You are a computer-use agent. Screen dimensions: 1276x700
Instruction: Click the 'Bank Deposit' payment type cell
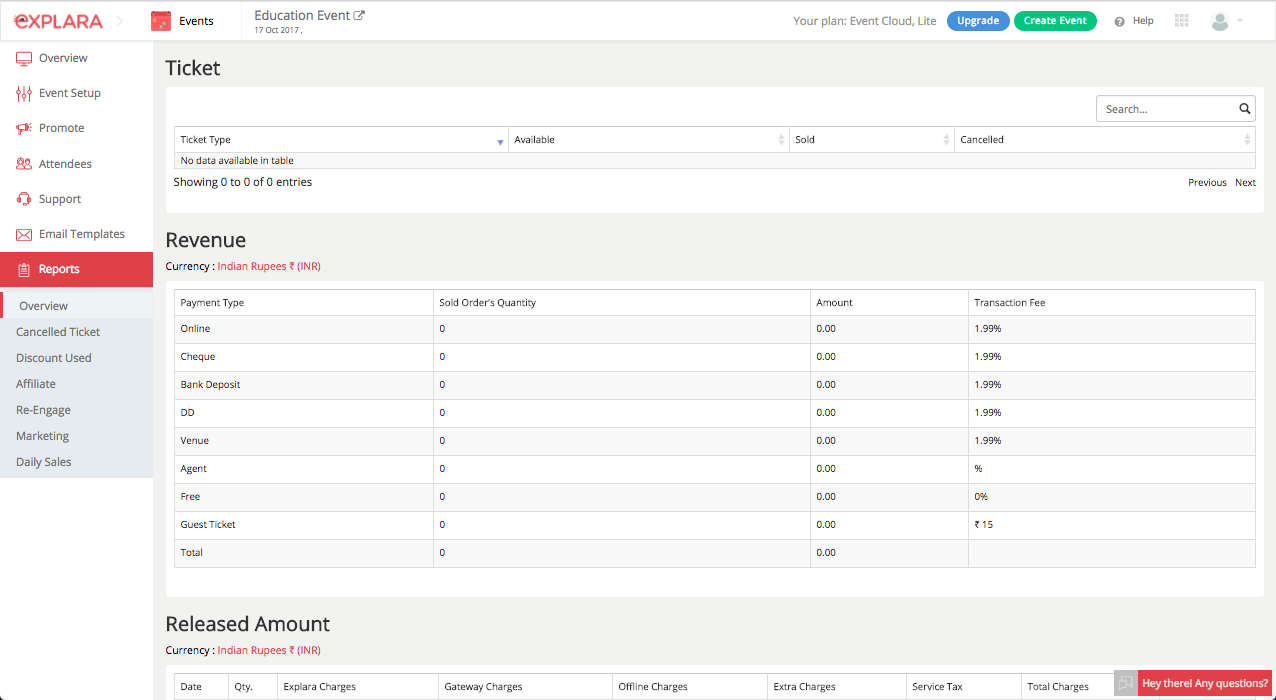click(304, 385)
